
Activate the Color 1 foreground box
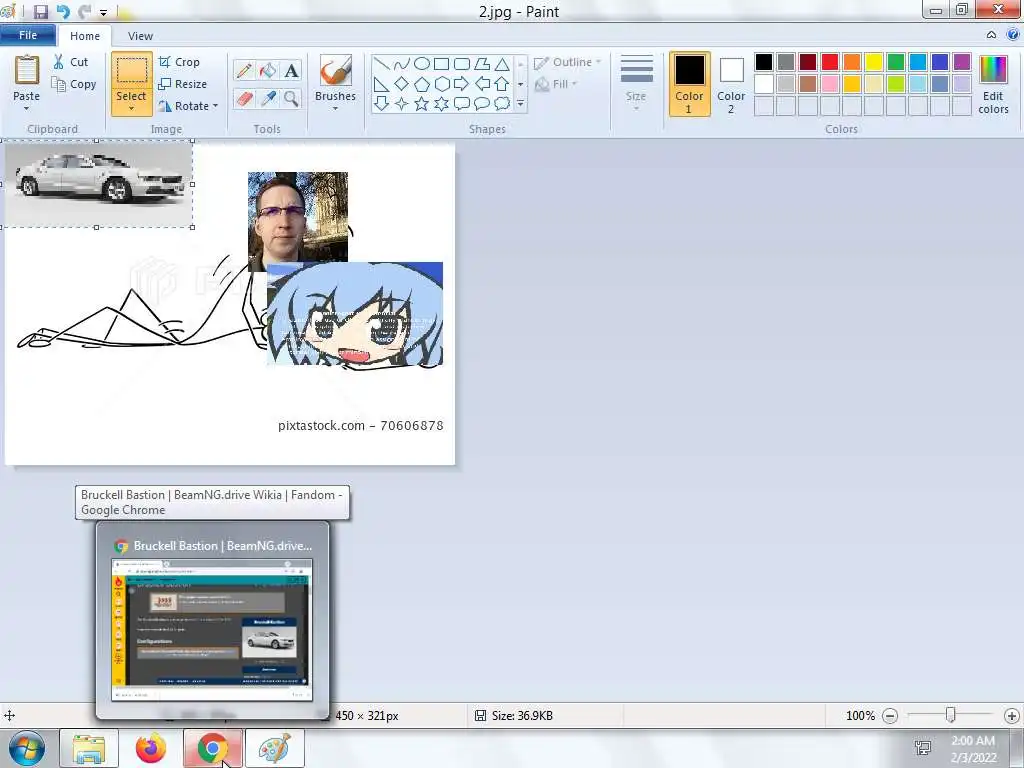(x=689, y=84)
